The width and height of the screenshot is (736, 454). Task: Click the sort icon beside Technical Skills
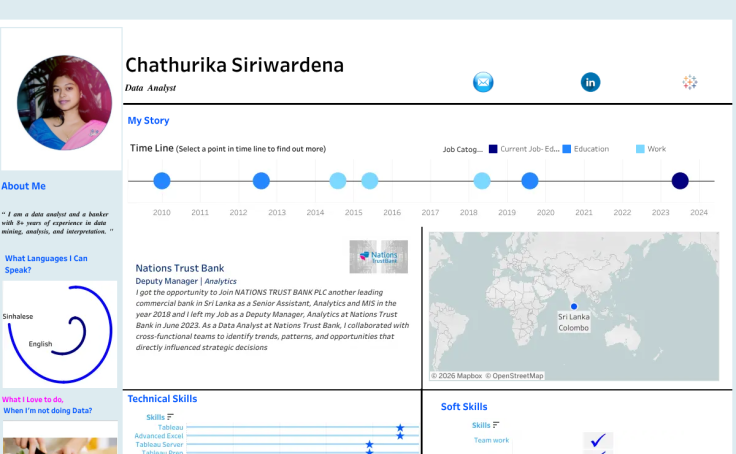(x=170, y=416)
